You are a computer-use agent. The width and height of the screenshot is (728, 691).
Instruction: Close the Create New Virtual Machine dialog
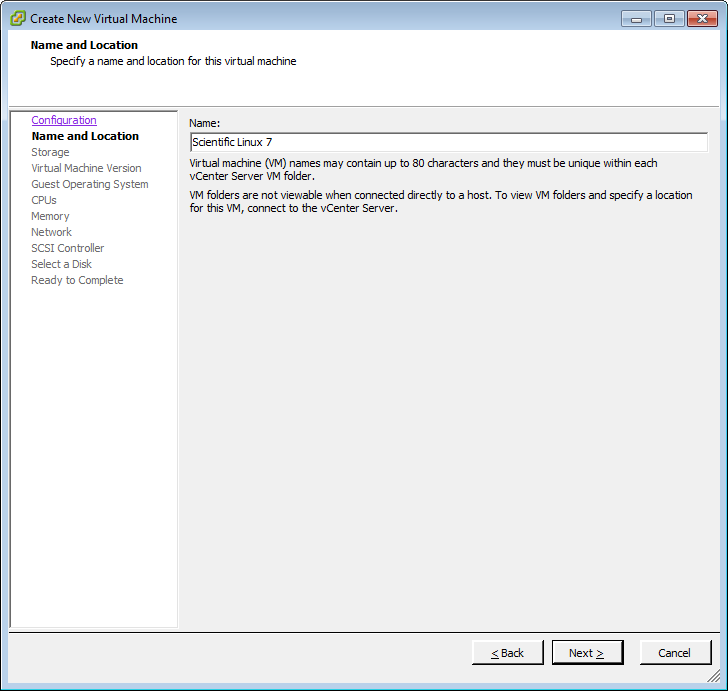click(702, 19)
